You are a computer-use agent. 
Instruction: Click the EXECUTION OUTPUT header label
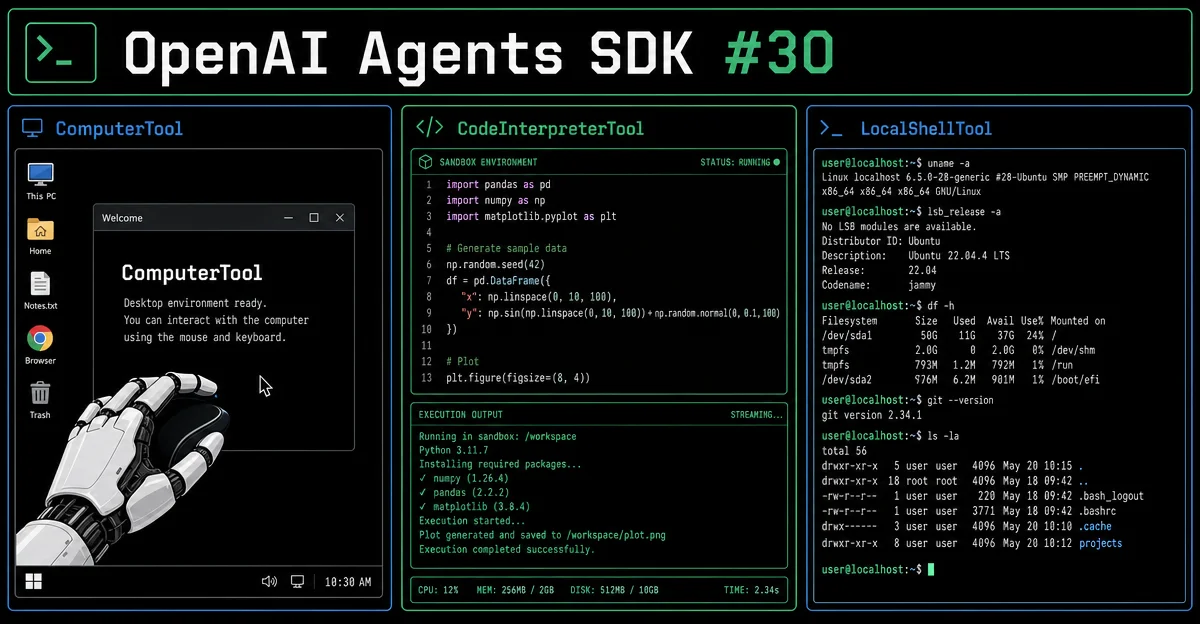460,414
